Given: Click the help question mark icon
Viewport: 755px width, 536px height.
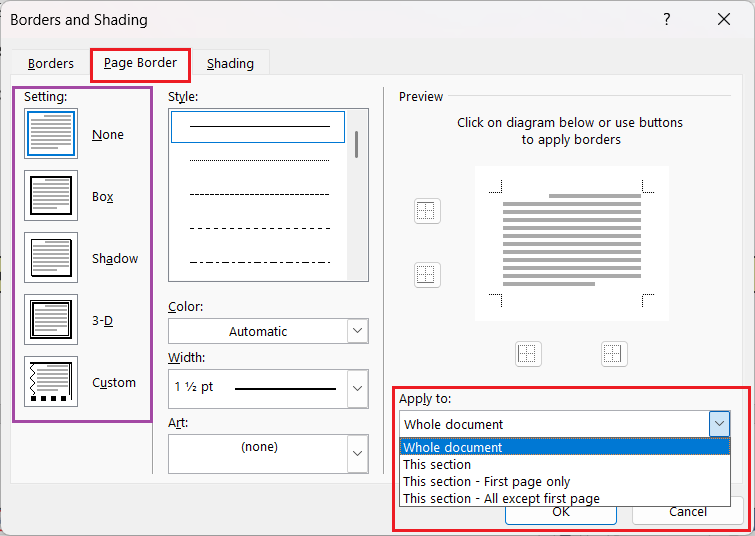Looking at the screenshot, I should 666,19.
